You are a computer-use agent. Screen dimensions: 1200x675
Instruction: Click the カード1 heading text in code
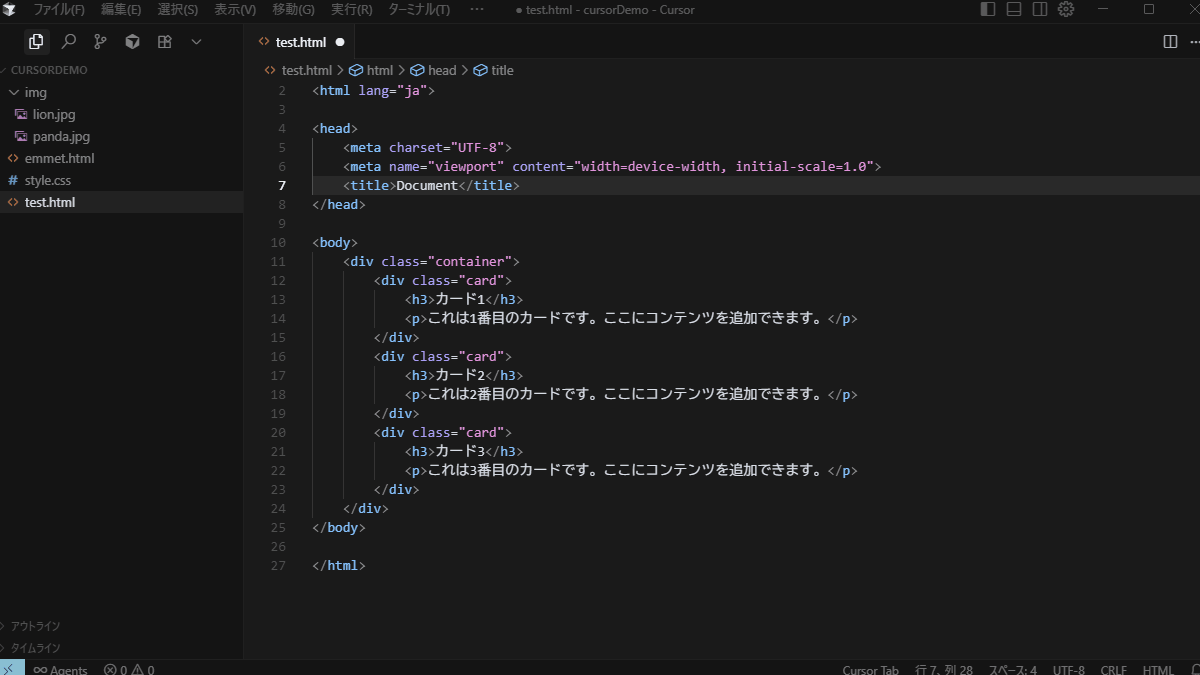click(460, 300)
